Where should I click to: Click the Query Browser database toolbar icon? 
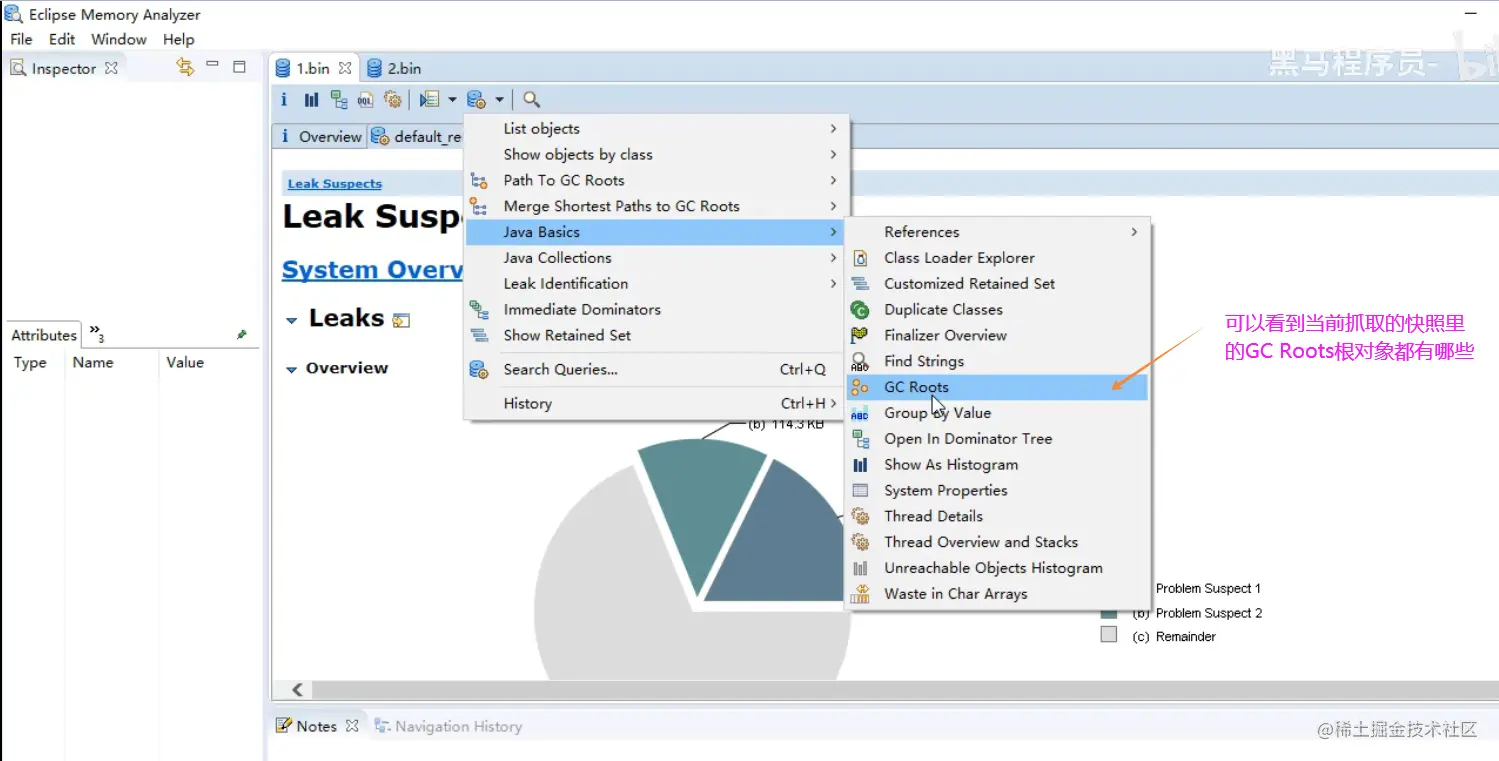pos(477,99)
